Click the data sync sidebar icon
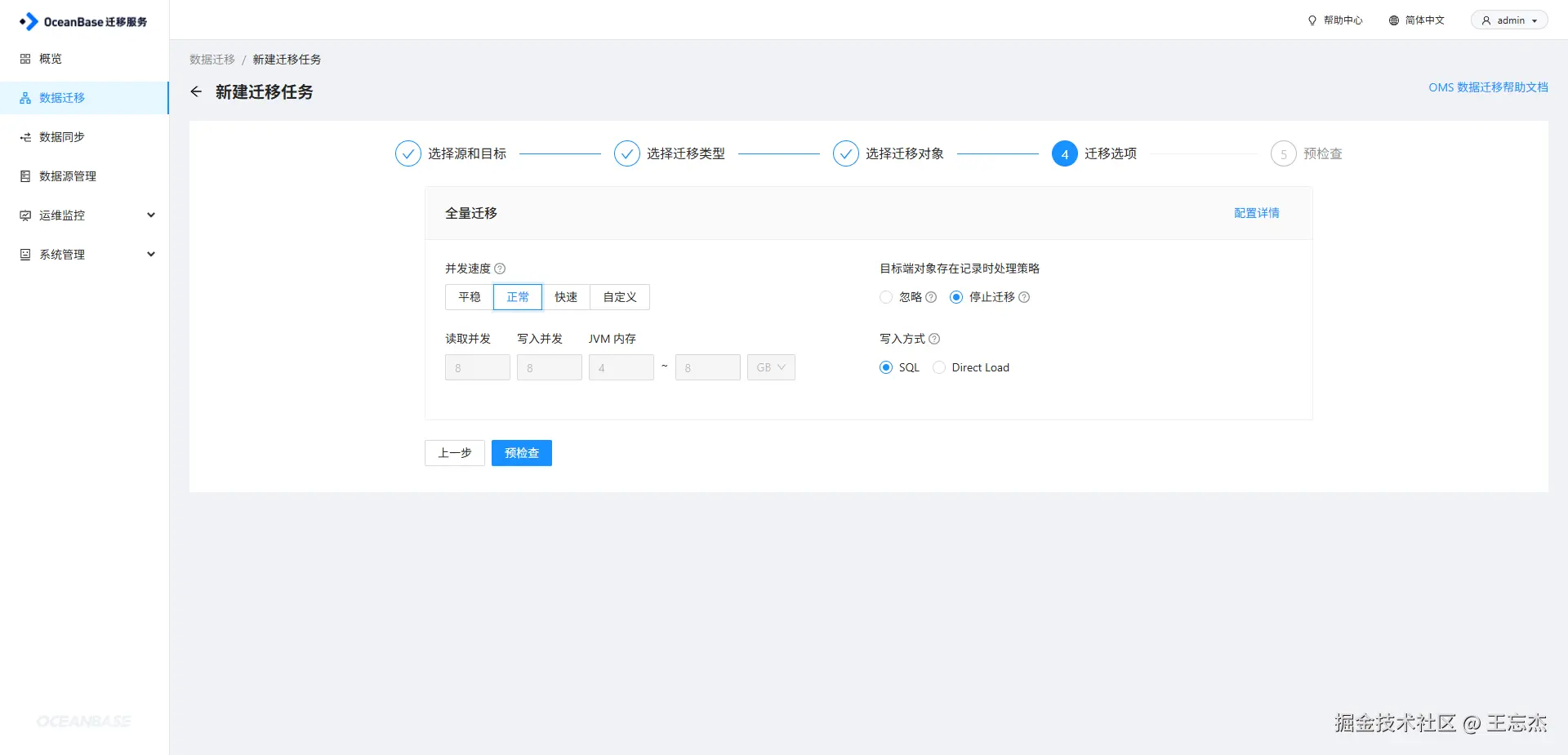1568x755 pixels. pos(25,137)
